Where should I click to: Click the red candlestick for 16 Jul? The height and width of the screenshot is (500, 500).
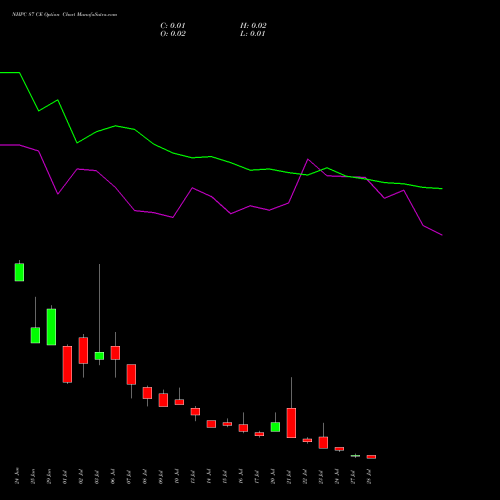click(x=243, y=428)
